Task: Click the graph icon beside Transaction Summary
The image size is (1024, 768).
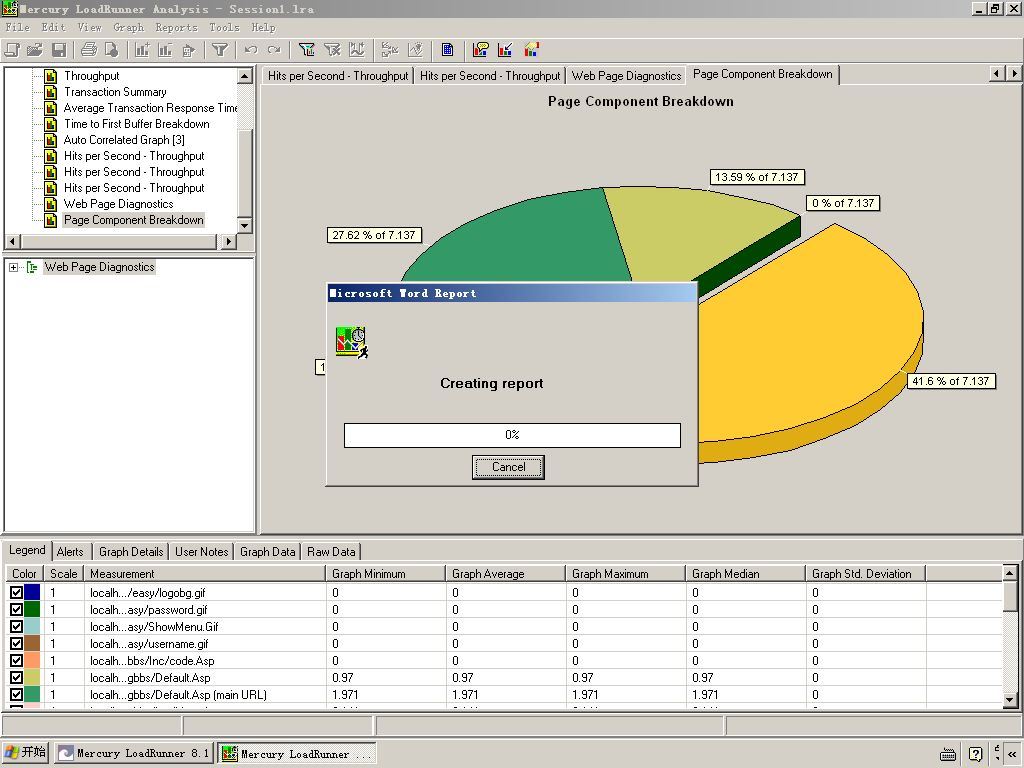Action: click(50, 92)
